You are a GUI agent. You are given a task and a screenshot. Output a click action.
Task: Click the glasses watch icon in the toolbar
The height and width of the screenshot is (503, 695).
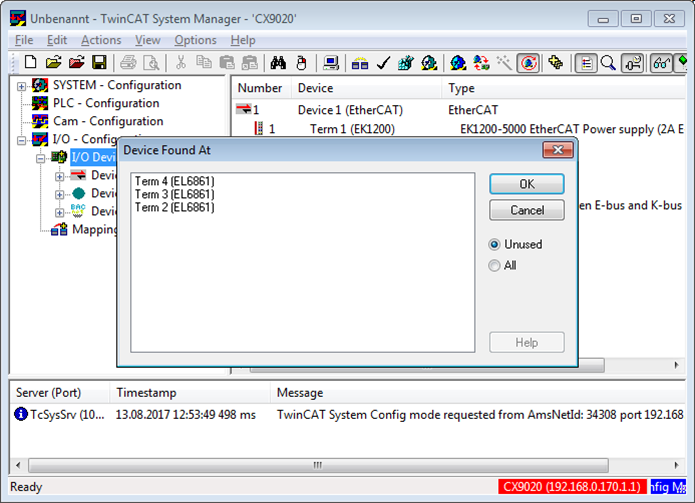(661, 63)
